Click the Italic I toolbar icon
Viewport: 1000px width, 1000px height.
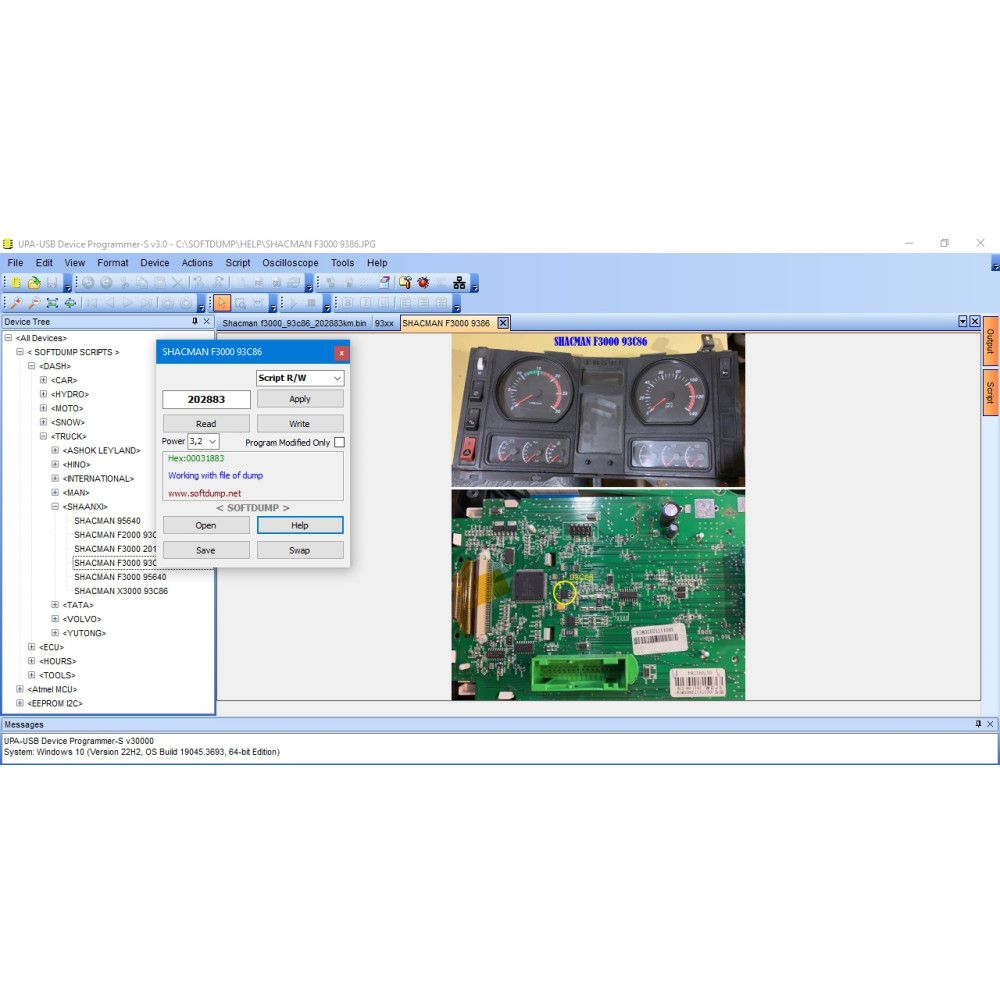coord(365,303)
